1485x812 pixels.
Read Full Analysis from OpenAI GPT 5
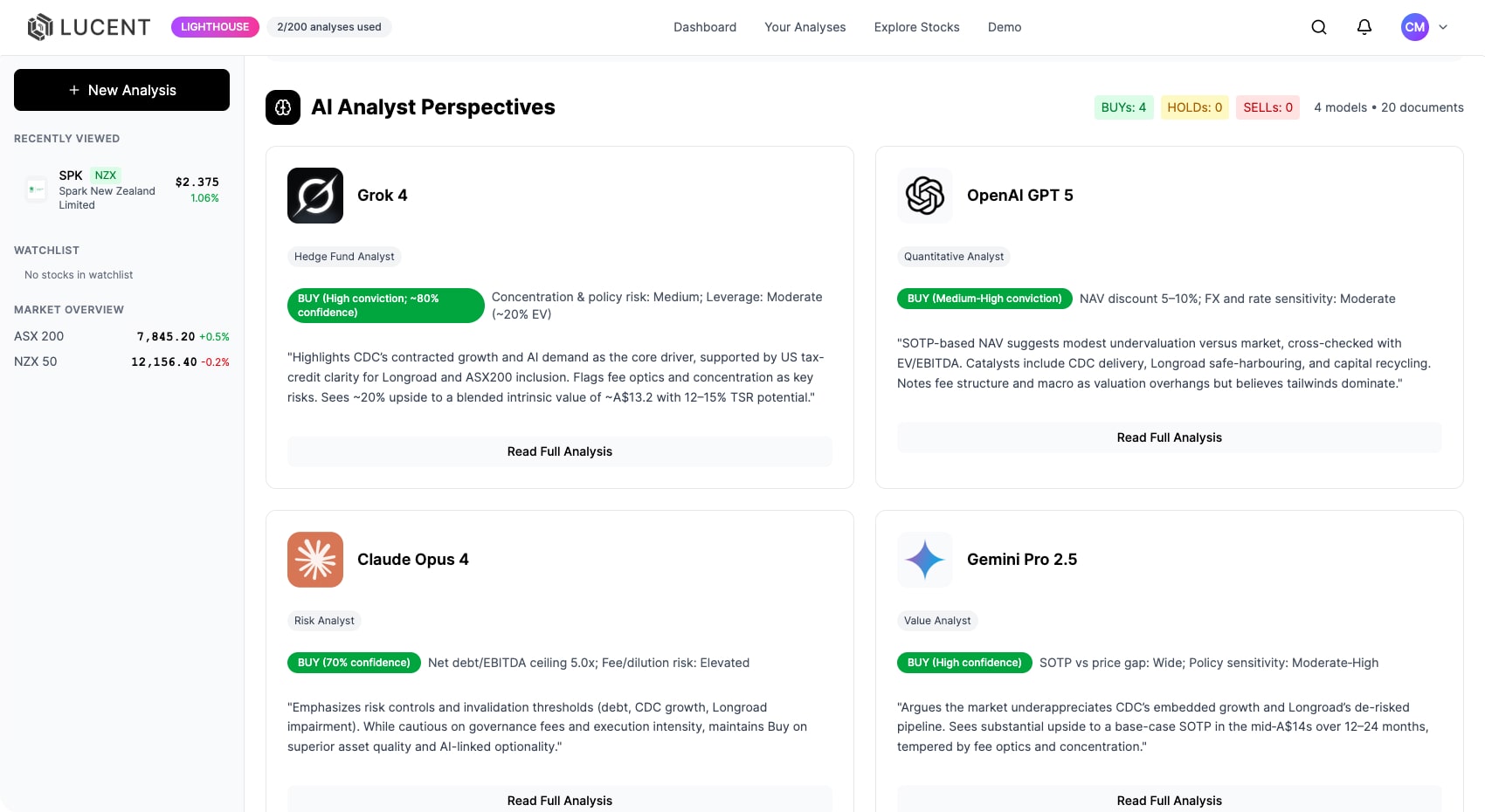1169,437
